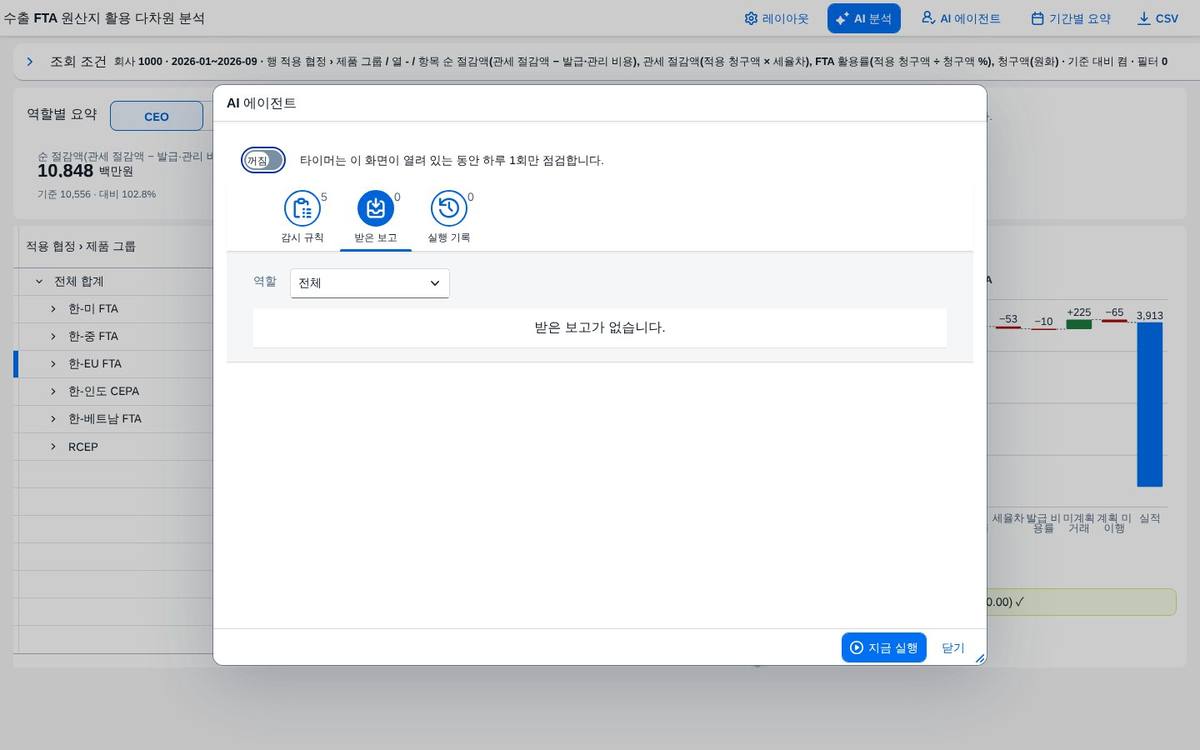Select the CEO role tab
The height and width of the screenshot is (750, 1200).
(157, 116)
